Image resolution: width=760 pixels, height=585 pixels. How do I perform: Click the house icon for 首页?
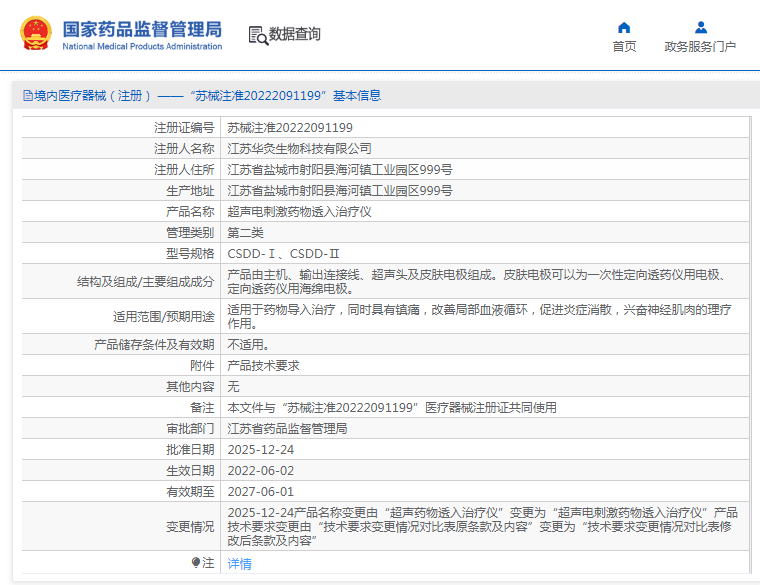tap(624, 27)
